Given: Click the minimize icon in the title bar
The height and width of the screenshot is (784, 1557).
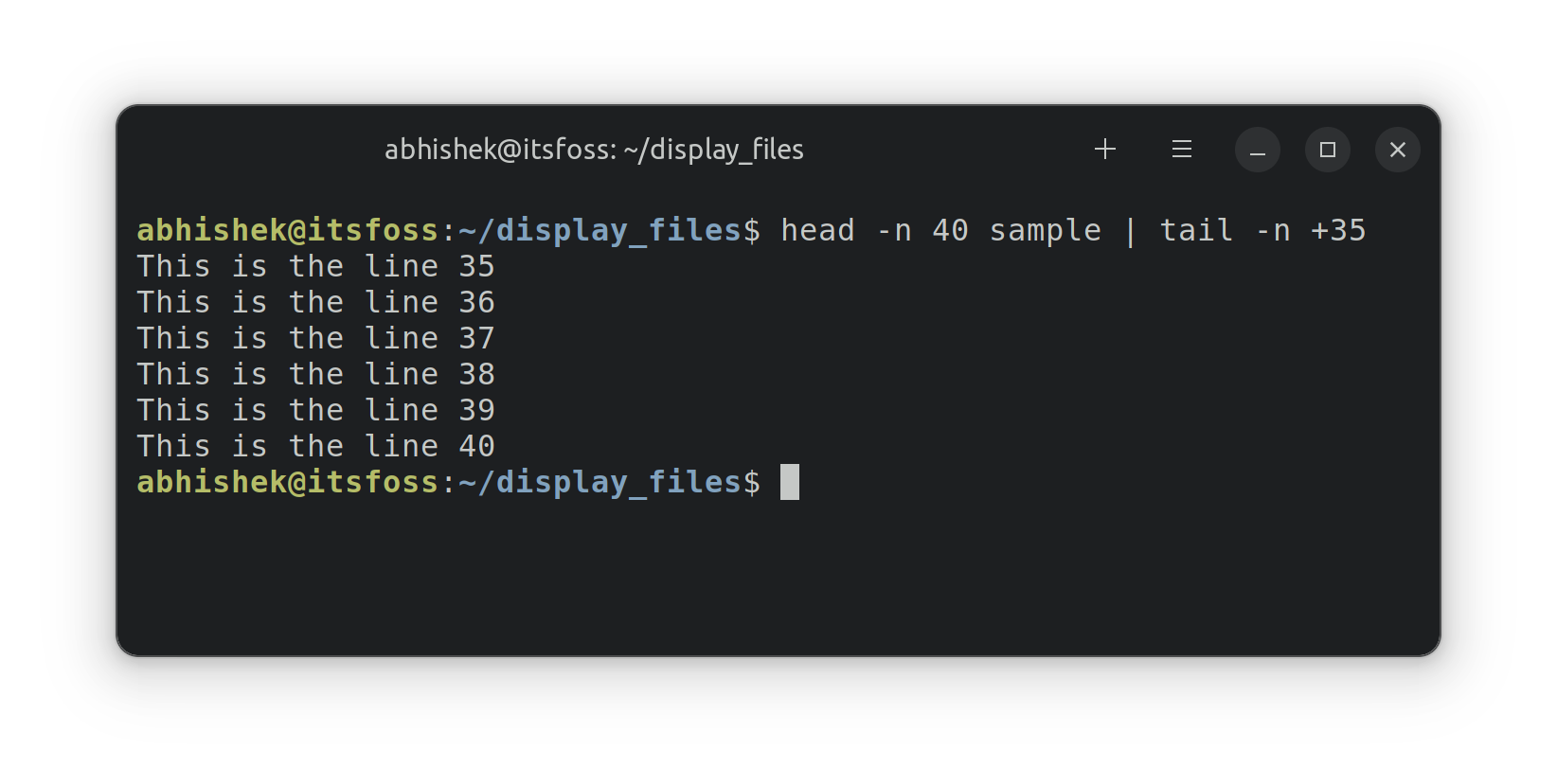Looking at the screenshot, I should pos(1257,150).
